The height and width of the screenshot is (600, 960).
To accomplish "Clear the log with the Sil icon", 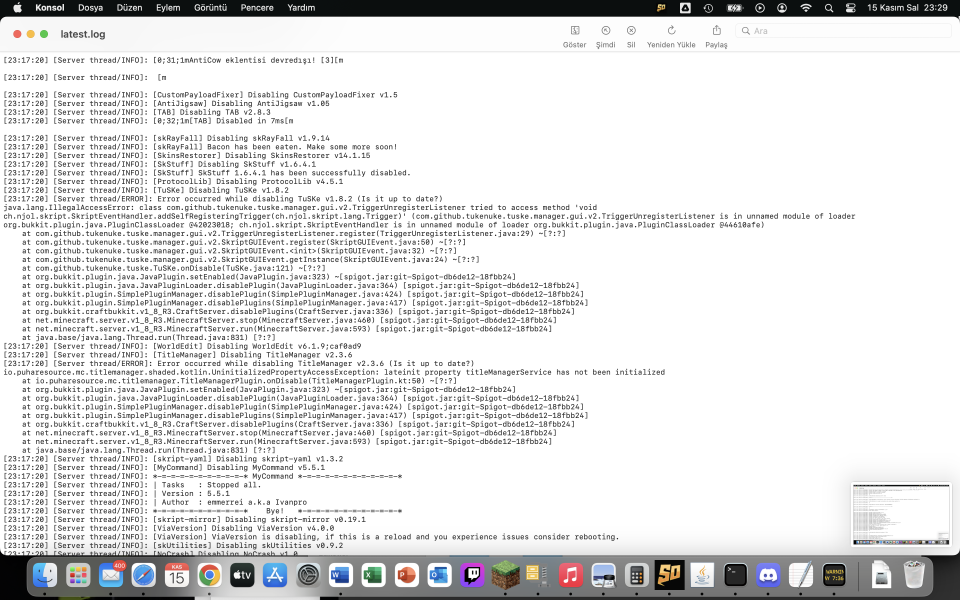I will click(631, 31).
